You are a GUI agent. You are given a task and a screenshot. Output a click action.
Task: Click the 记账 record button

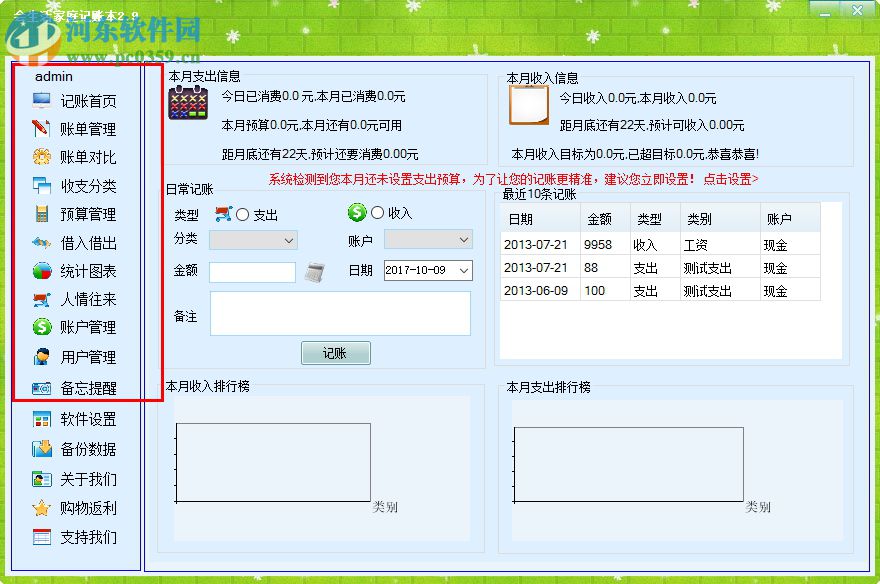[x=335, y=353]
